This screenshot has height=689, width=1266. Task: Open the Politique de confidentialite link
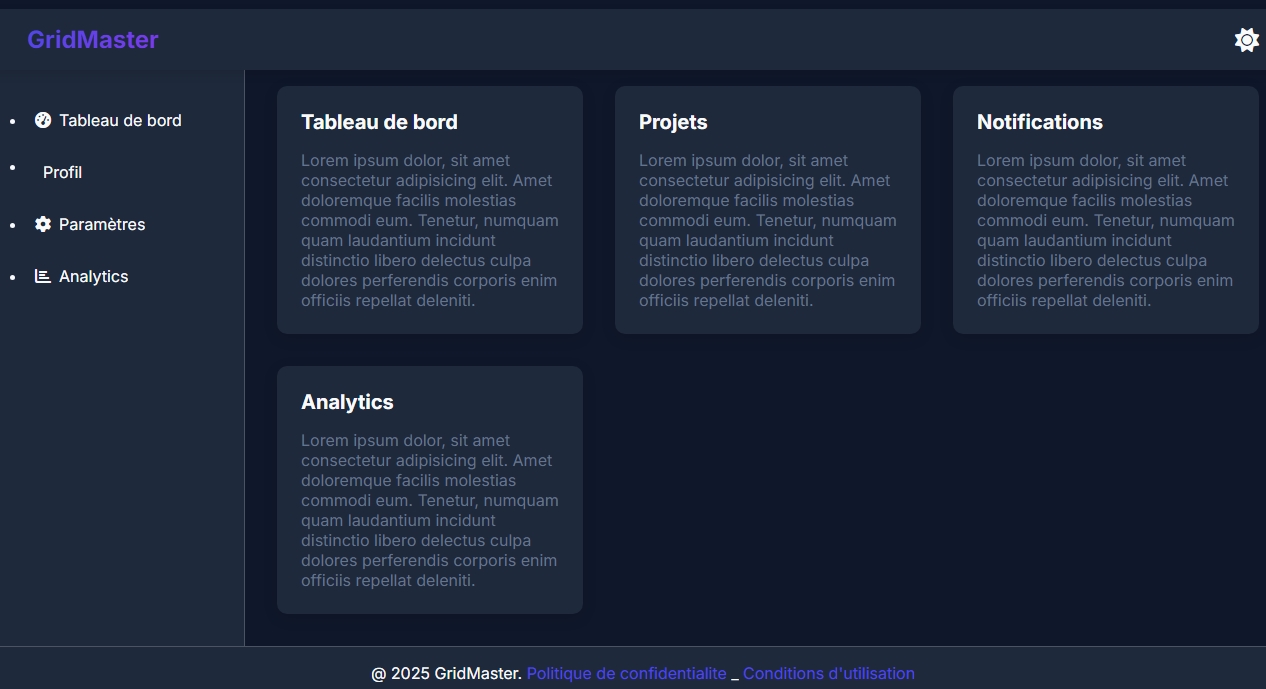point(627,674)
